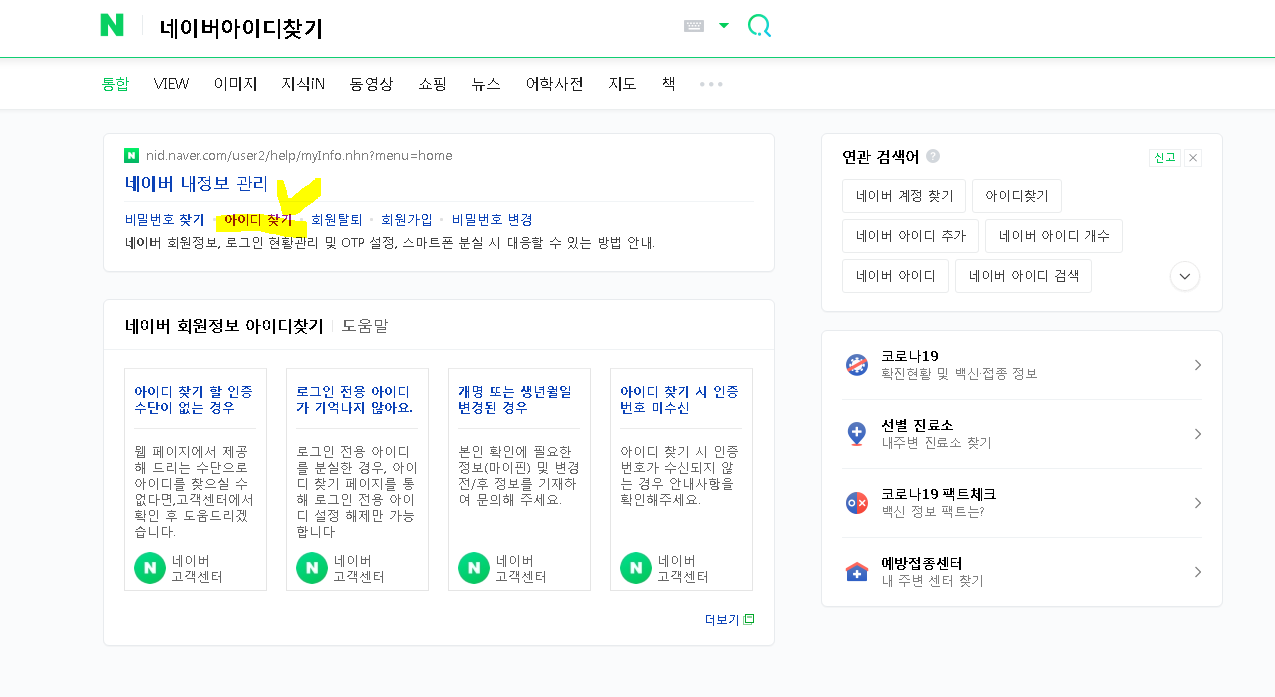
Task: Open the 이미지 tab
Action: coord(235,84)
